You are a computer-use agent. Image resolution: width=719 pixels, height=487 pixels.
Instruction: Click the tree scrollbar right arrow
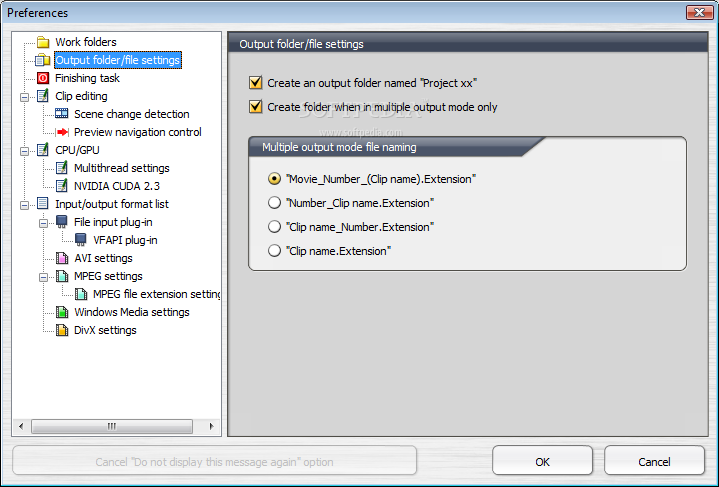[211, 426]
